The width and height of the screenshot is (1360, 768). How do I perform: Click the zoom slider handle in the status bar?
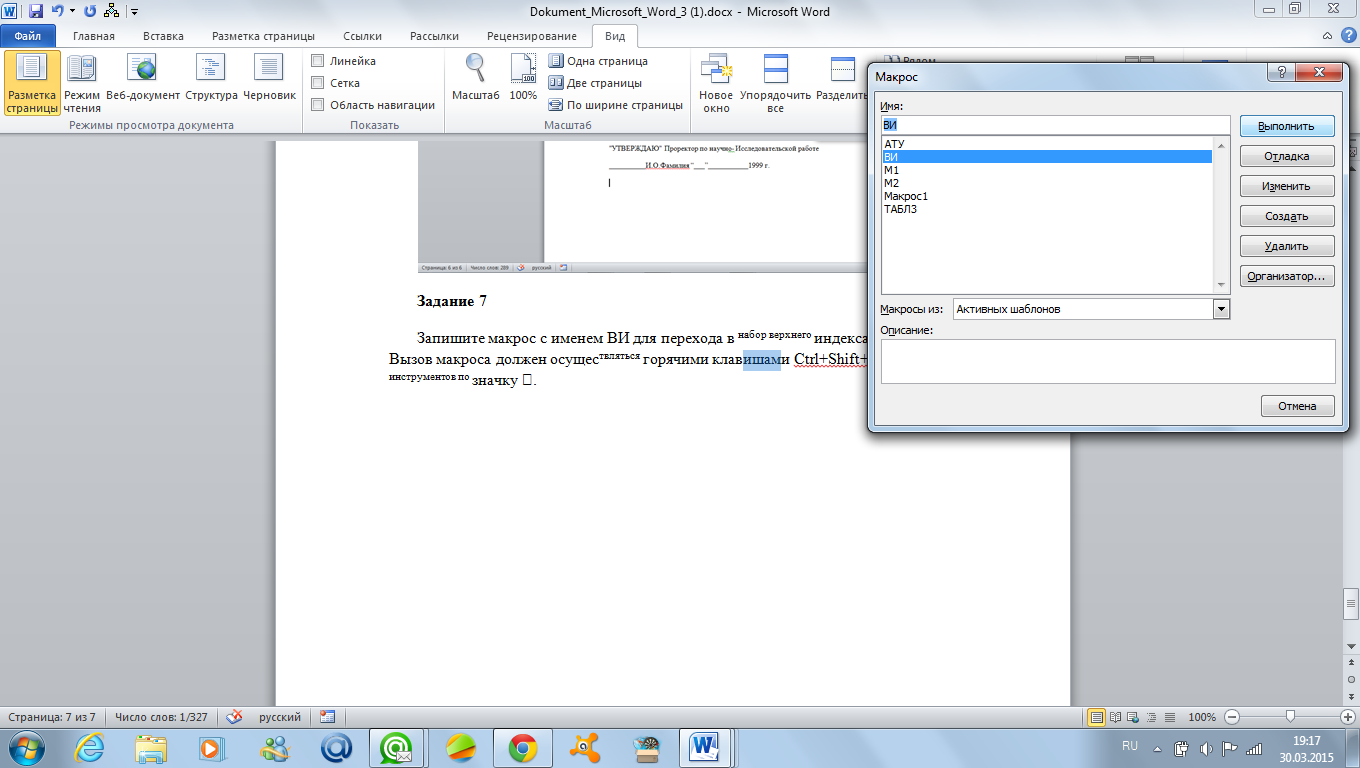tap(1291, 717)
